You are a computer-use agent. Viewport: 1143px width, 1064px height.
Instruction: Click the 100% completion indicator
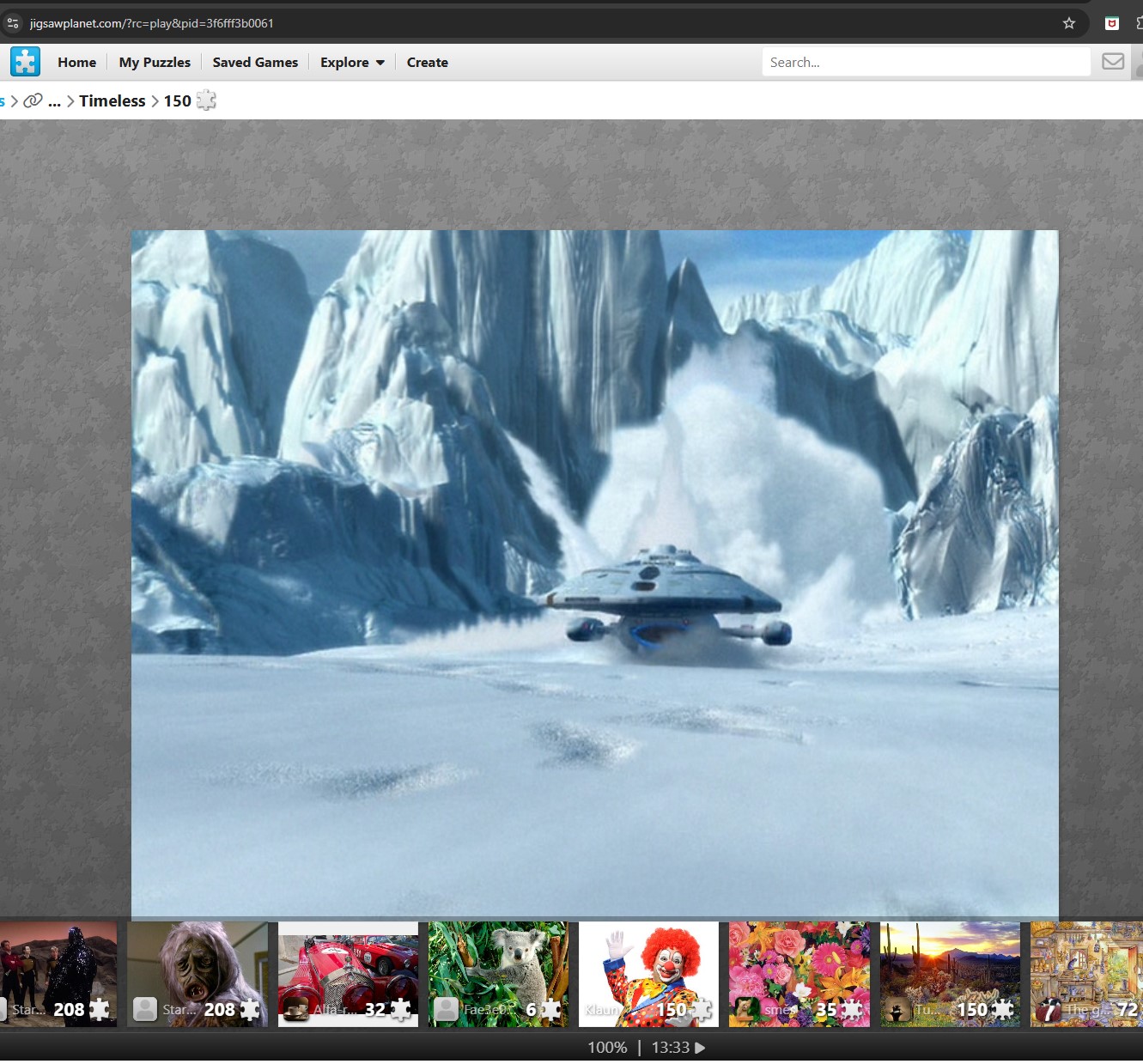[607, 1048]
